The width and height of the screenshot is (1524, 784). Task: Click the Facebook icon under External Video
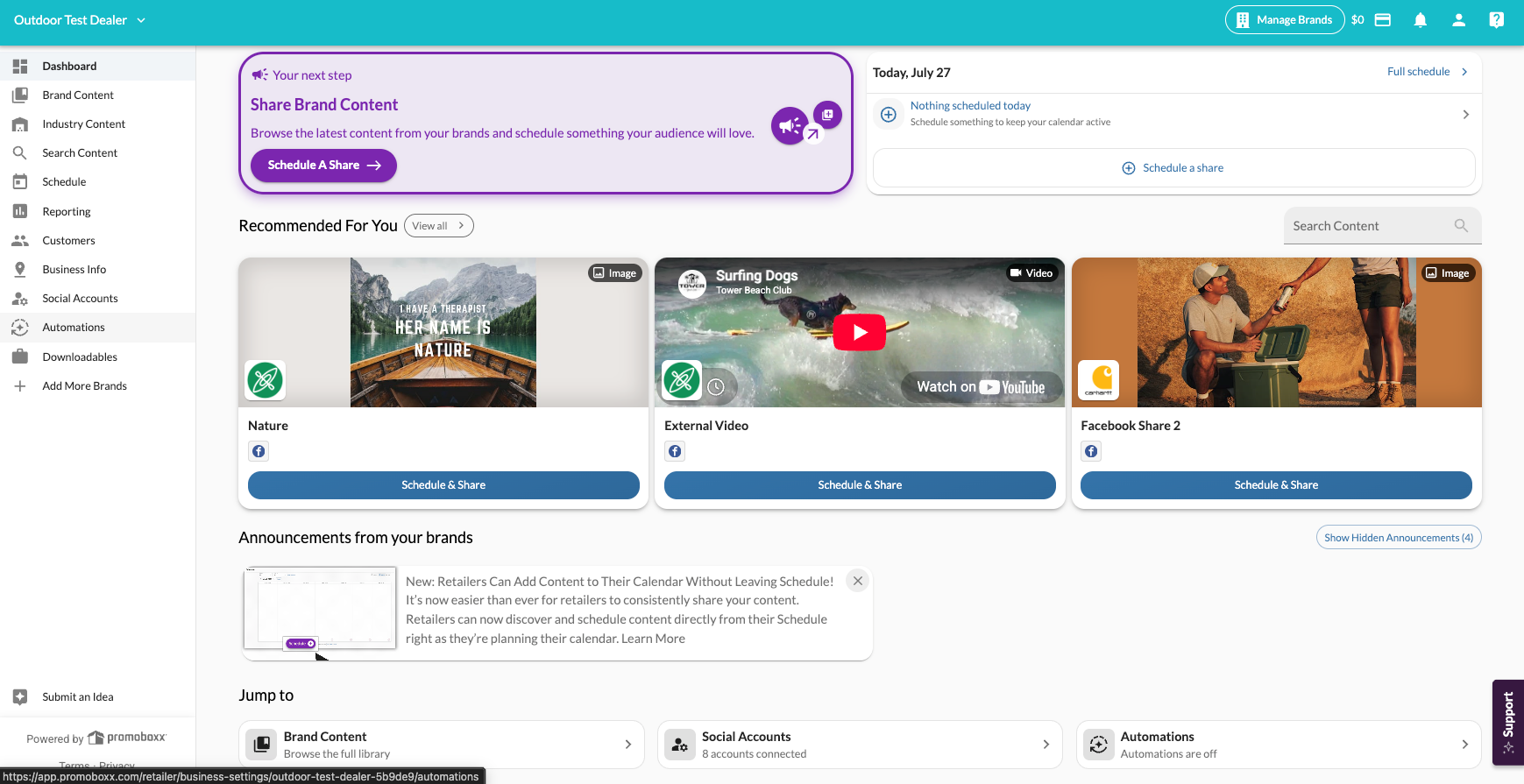pos(675,451)
